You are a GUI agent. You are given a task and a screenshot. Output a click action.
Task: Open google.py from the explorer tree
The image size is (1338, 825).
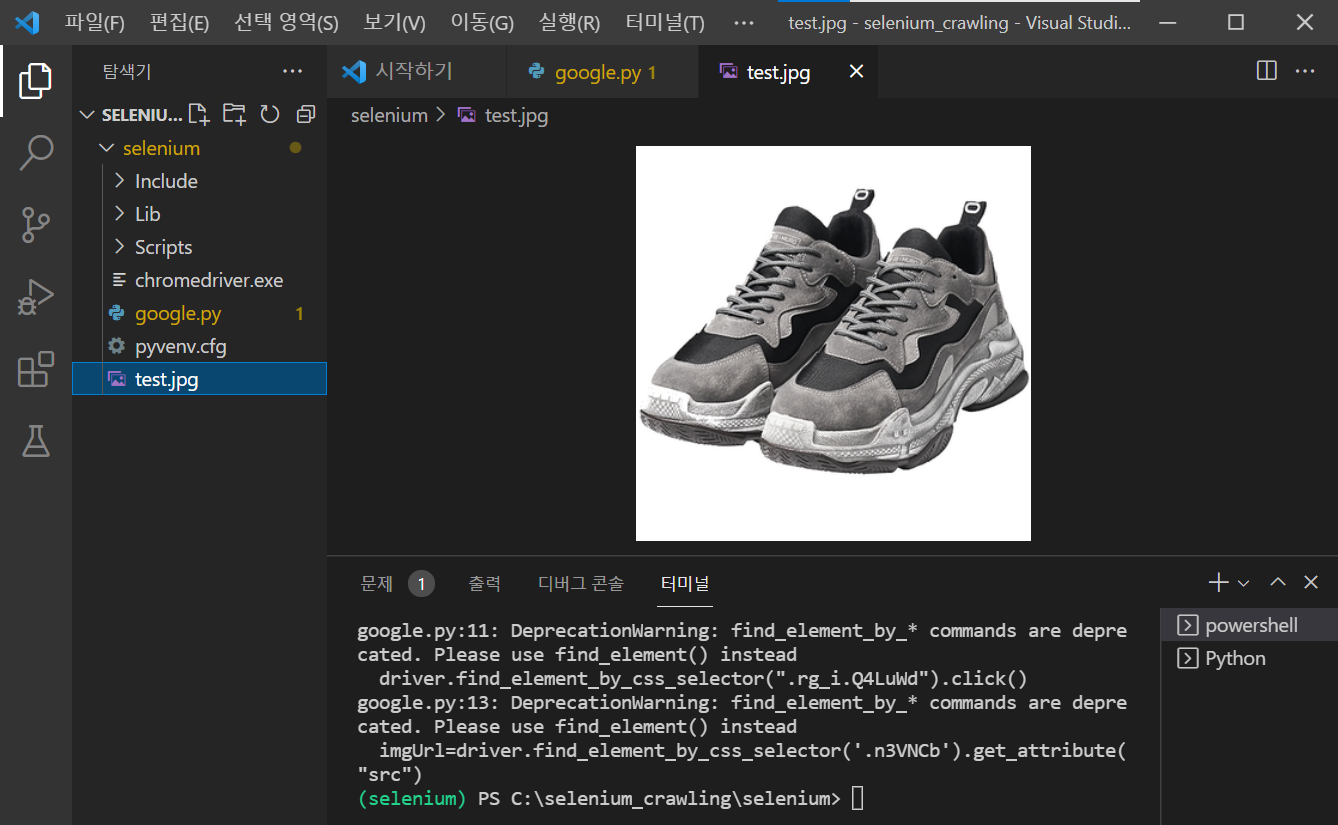point(199,313)
